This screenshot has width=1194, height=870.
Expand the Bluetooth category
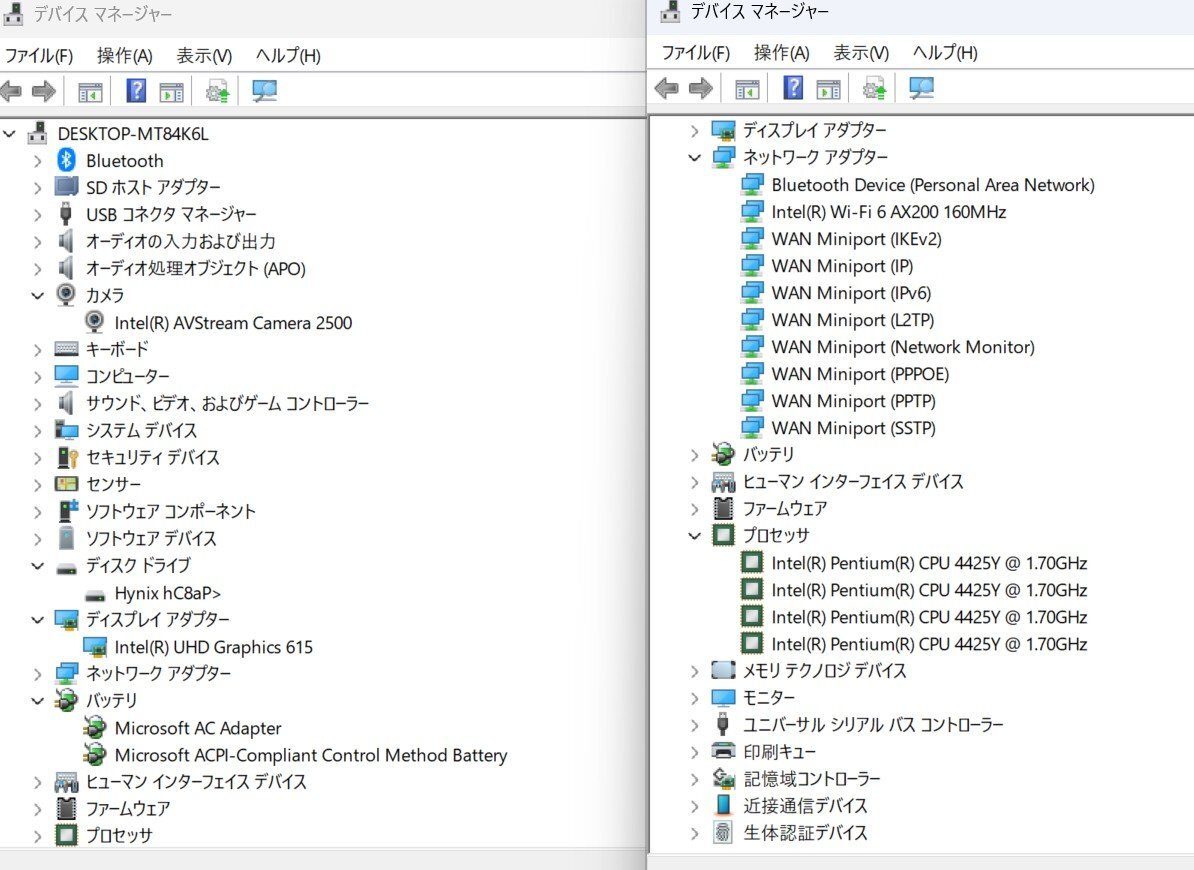click(37, 161)
